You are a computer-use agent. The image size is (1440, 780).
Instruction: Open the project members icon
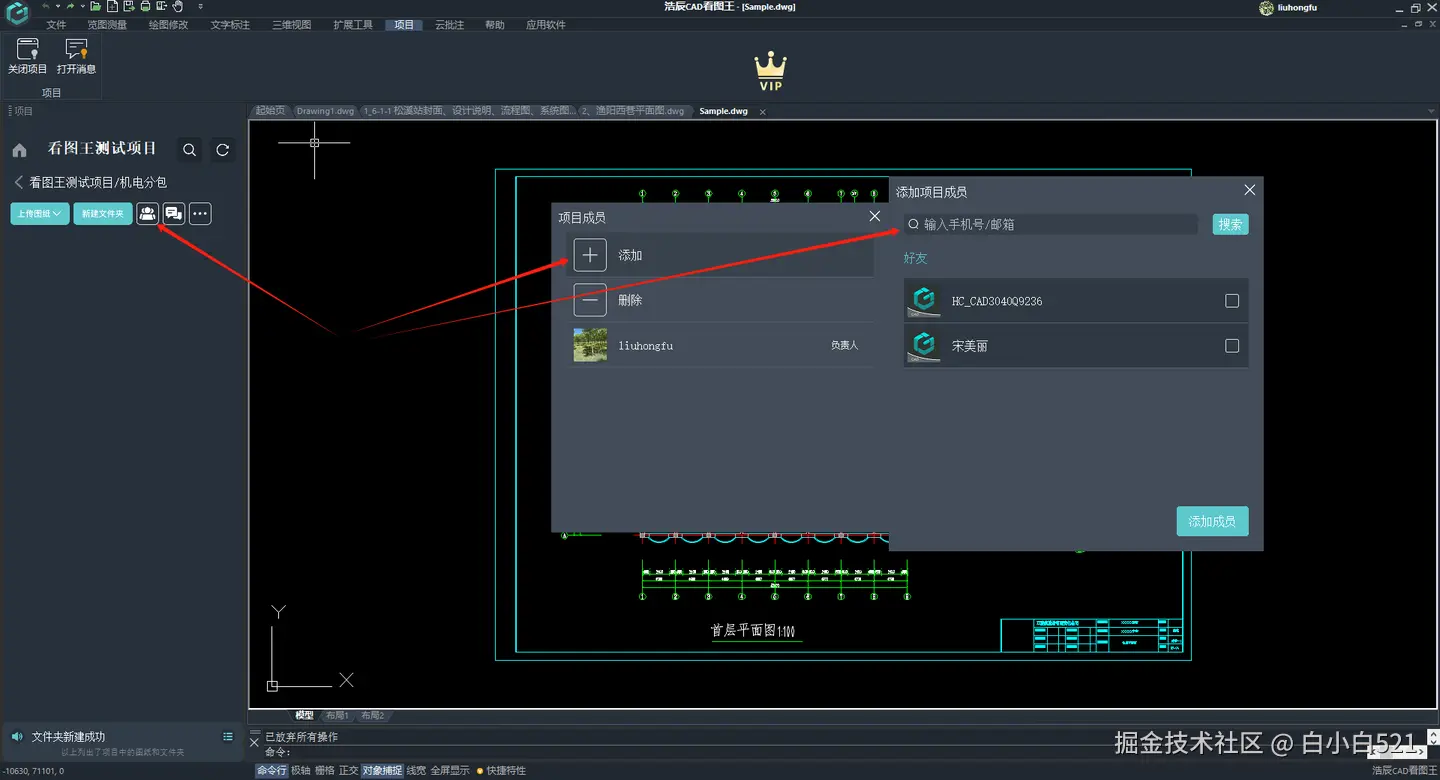(147, 213)
